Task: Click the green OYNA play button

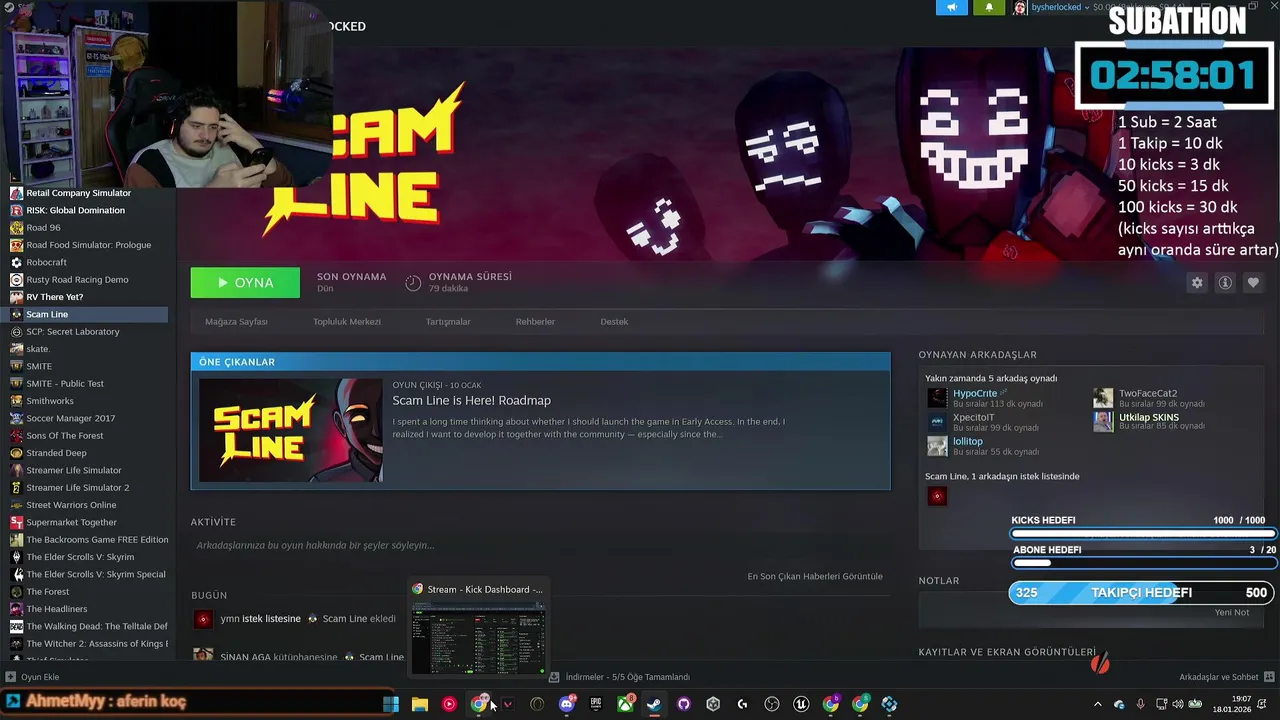Action: pyautogui.click(x=245, y=283)
